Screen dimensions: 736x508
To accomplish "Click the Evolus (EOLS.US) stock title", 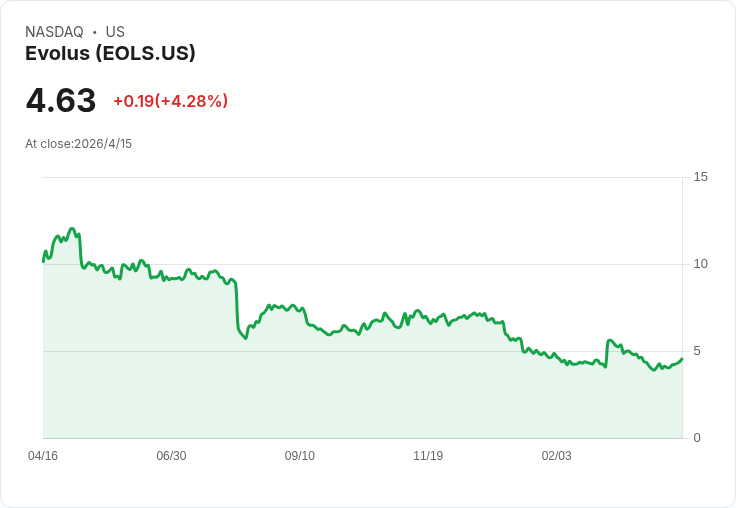I will pyautogui.click(x=110, y=54).
